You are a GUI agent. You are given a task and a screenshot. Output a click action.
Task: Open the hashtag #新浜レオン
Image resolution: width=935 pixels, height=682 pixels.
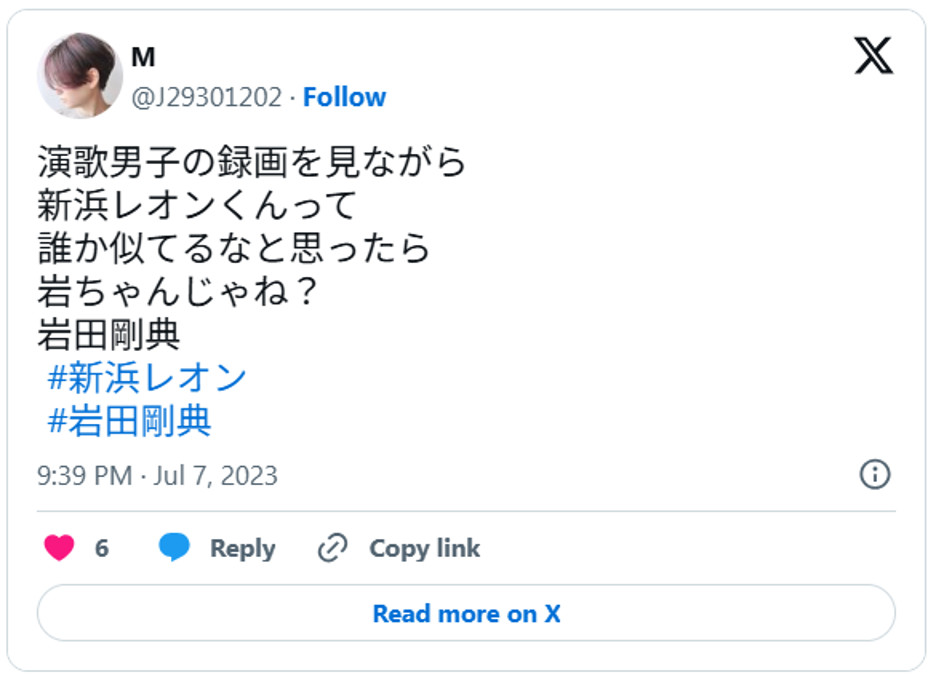(x=151, y=376)
